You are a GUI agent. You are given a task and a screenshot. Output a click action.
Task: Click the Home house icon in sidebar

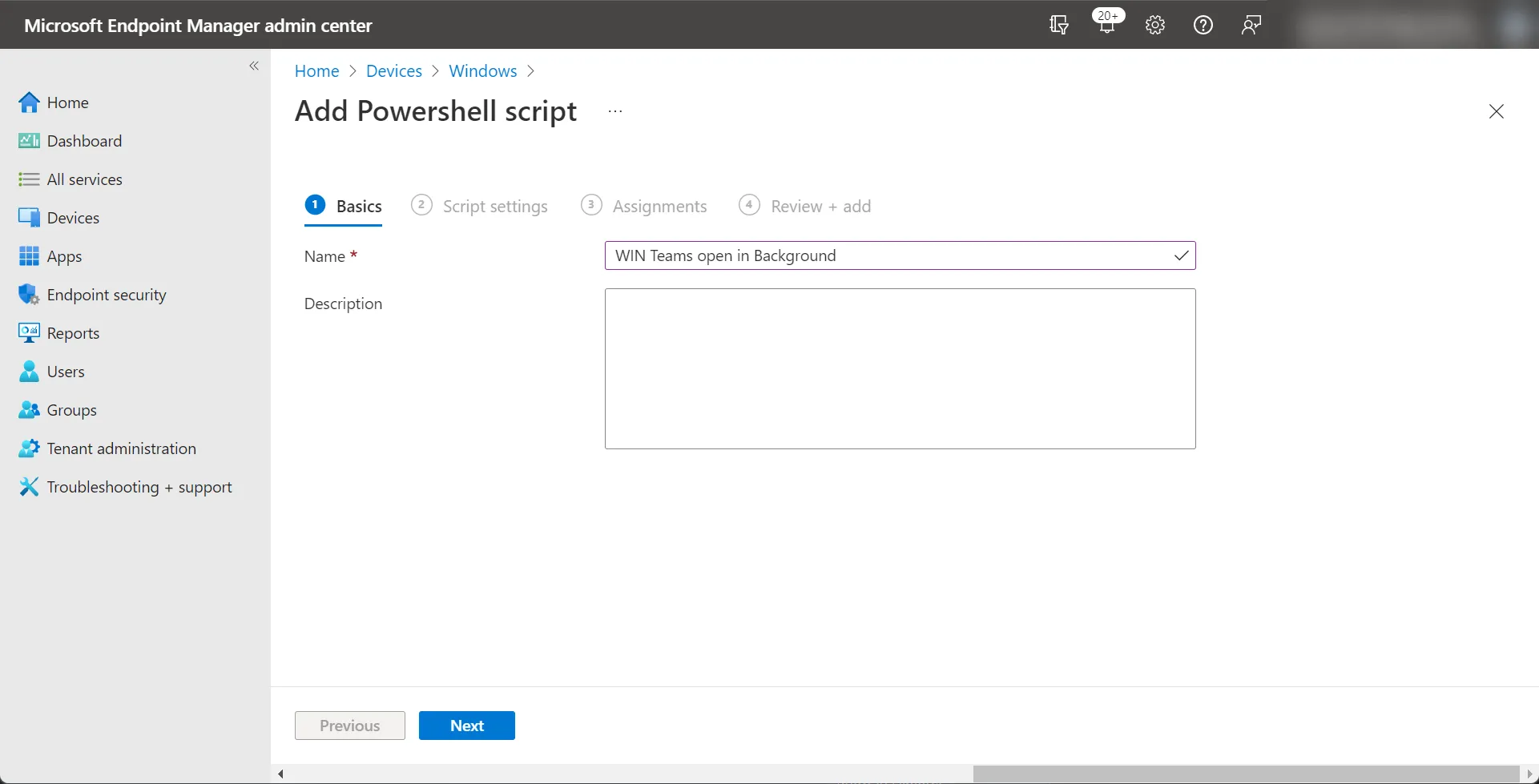click(29, 103)
